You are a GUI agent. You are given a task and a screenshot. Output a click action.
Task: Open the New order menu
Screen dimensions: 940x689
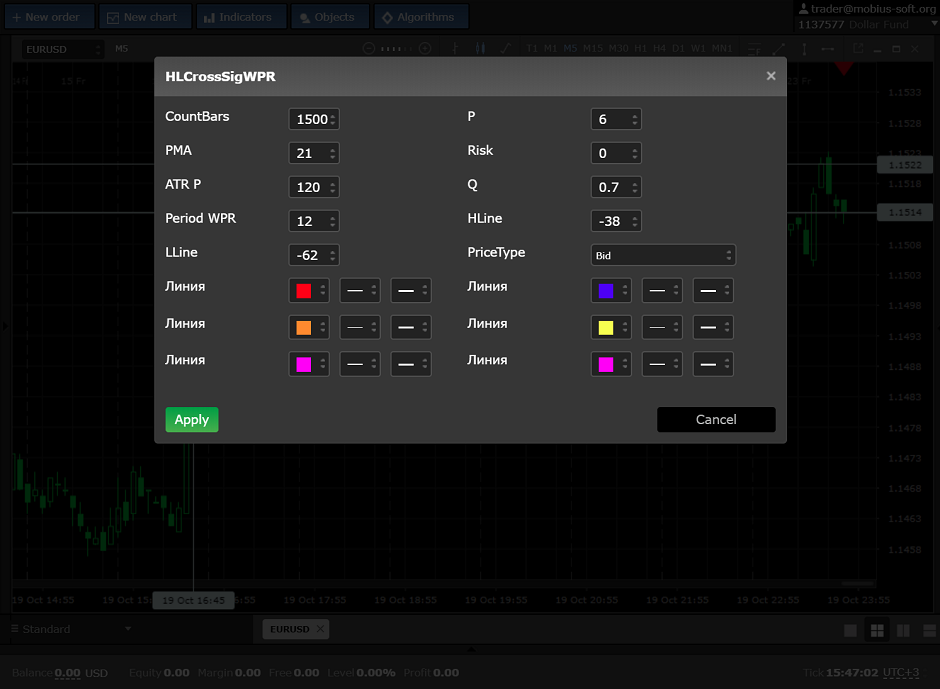click(x=50, y=17)
